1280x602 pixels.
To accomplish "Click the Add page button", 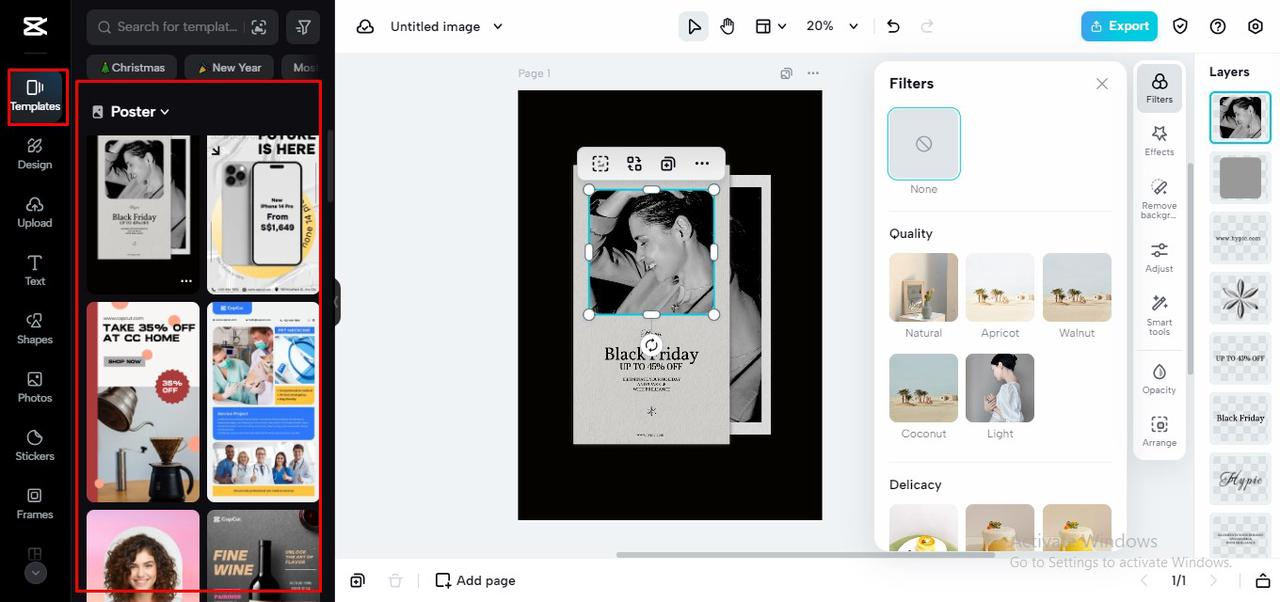I will 476,581.
